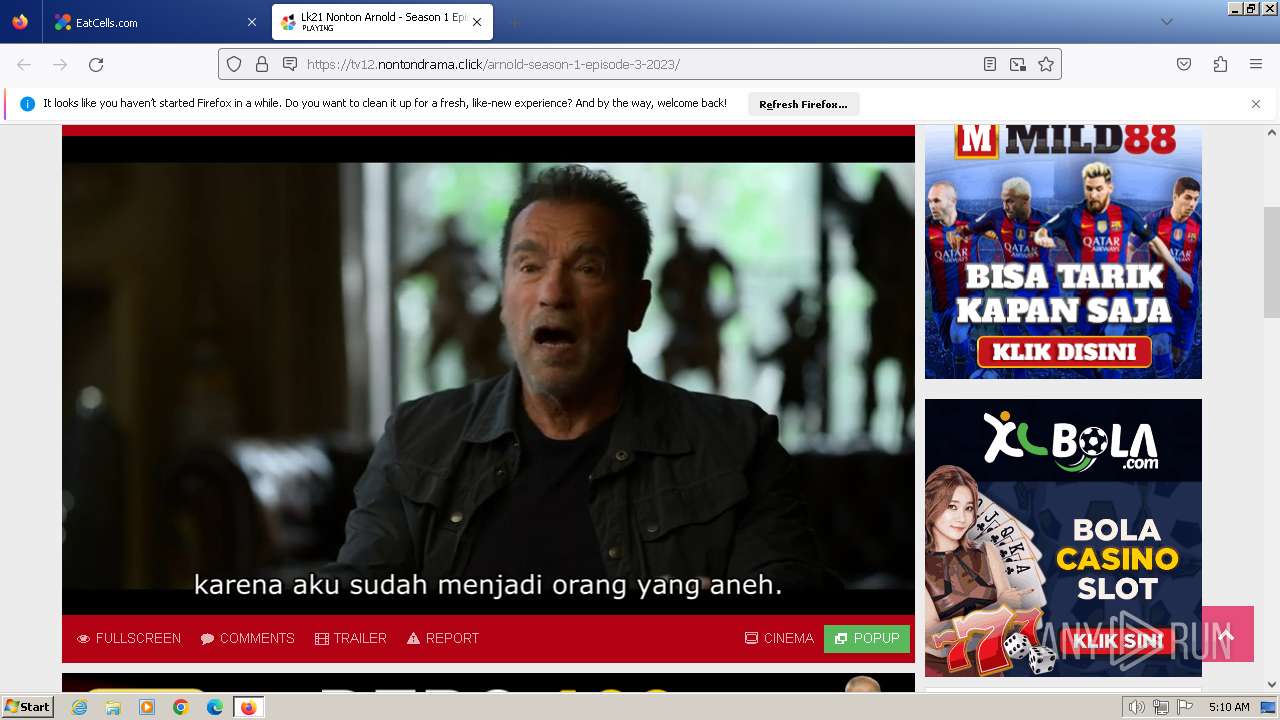This screenshot has height=720, width=1280.
Task: Go forward to the next page
Action: (60, 64)
